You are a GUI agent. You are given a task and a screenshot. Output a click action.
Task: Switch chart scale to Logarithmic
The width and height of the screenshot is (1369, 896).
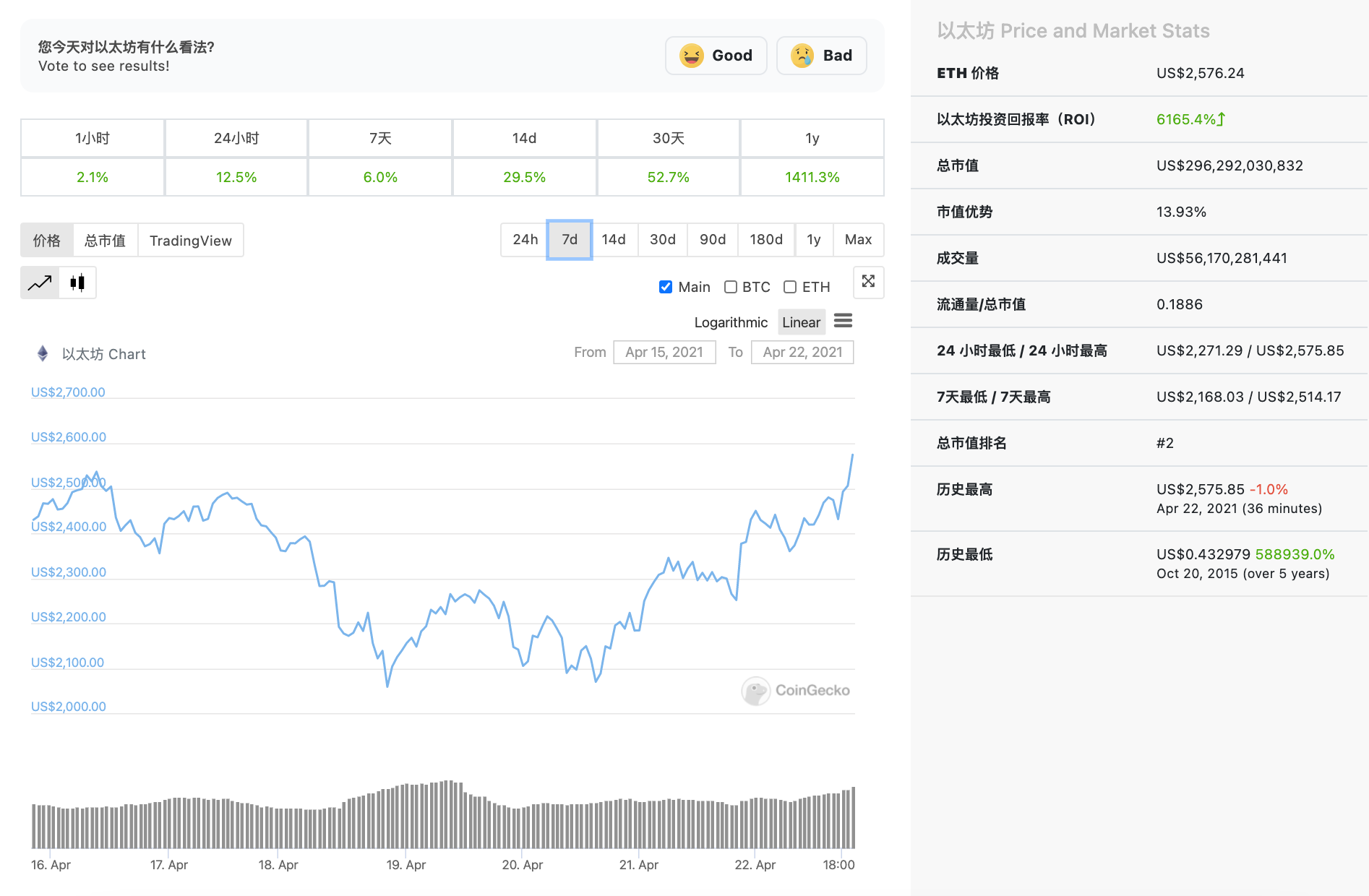(x=731, y=322)
